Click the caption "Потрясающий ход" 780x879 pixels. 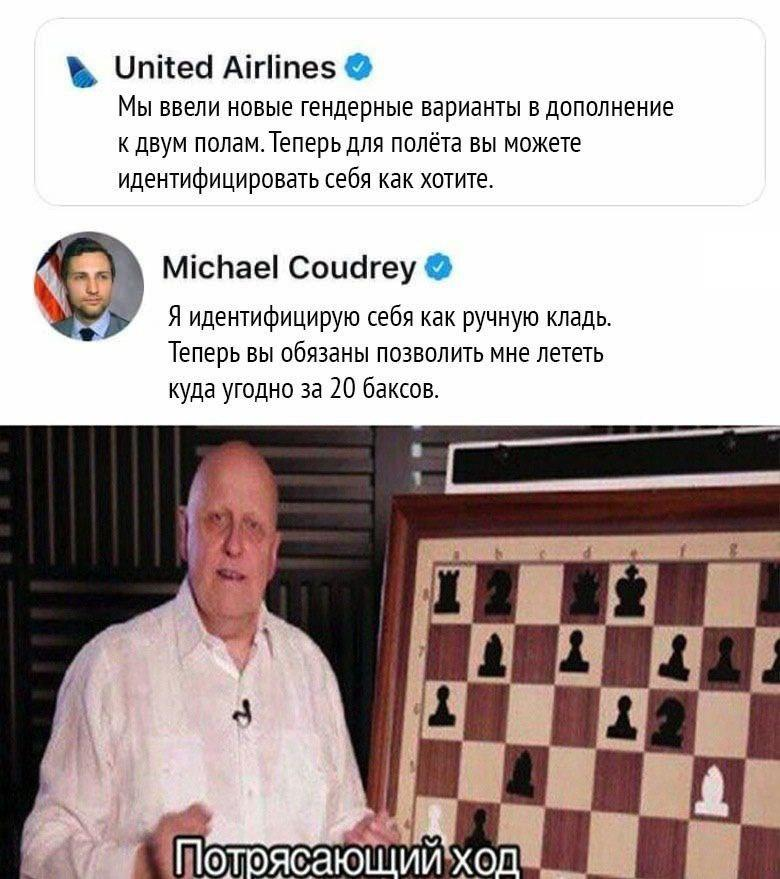pos(347,858)
